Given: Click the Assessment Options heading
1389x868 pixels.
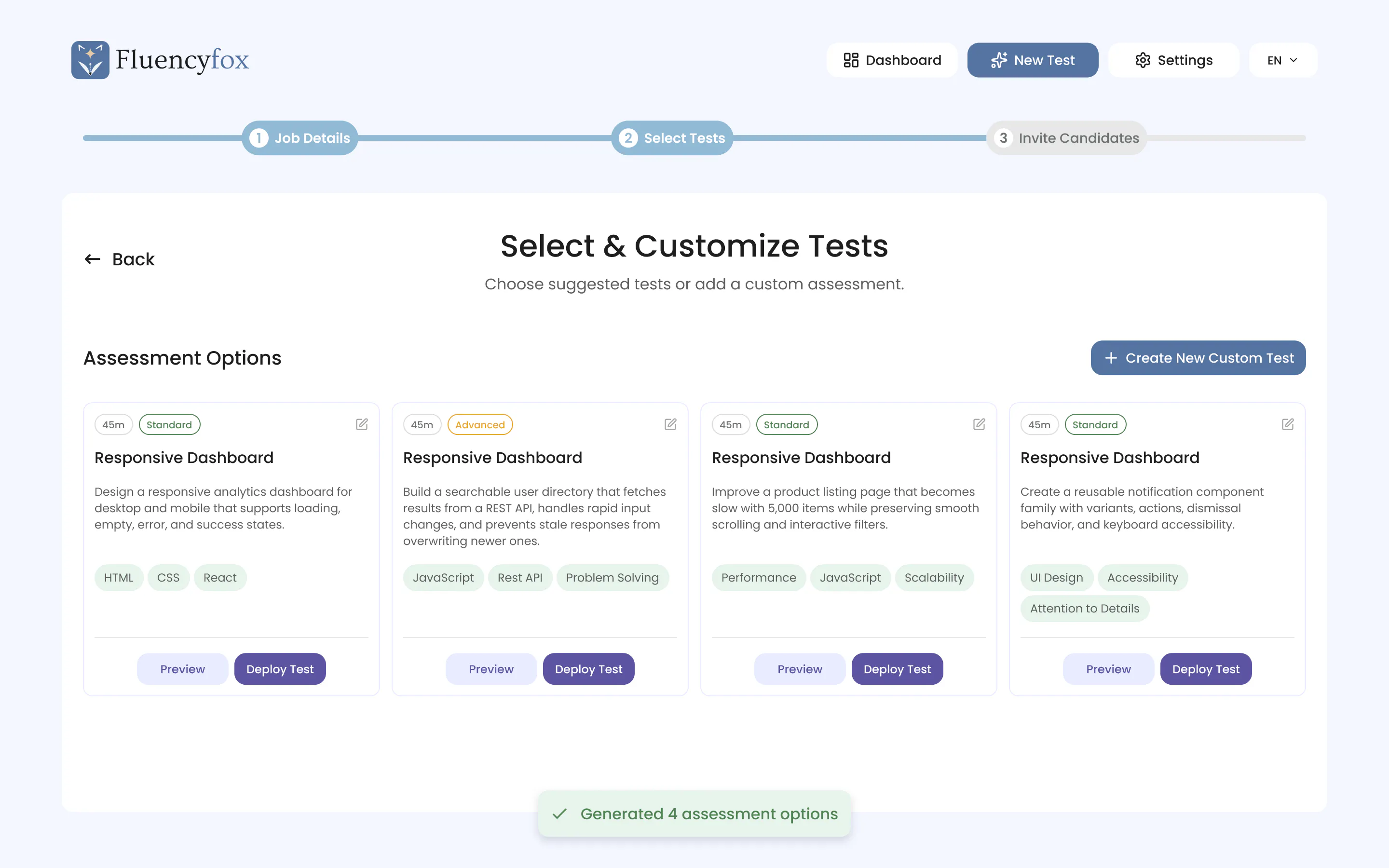Looking at the screenshot, I should (182, 358).
